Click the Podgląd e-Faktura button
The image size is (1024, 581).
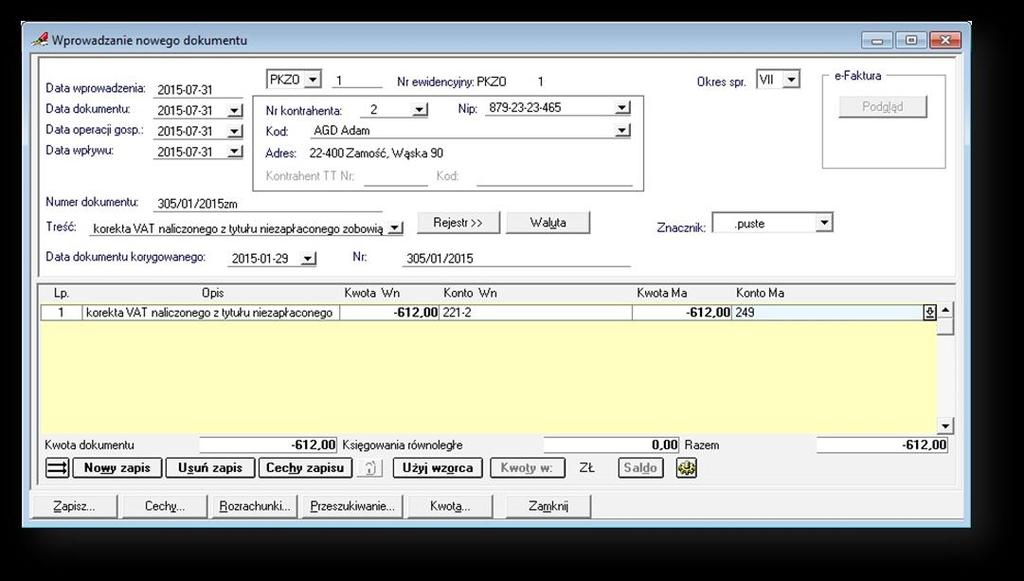(x=882, y=106)
